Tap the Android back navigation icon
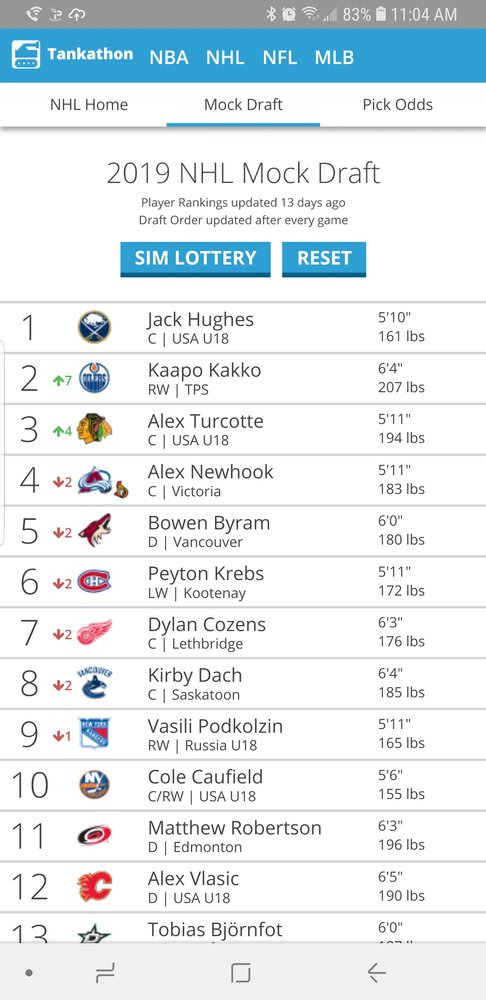Image resolution: width=486 pixels, height=1000 pixels. [x=377, y=973]
